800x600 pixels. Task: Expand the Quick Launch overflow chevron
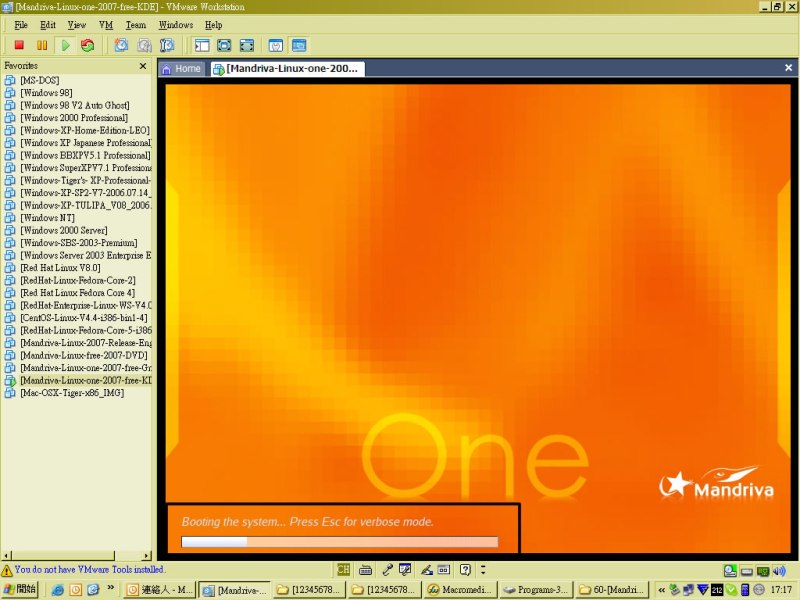[111, 588]
